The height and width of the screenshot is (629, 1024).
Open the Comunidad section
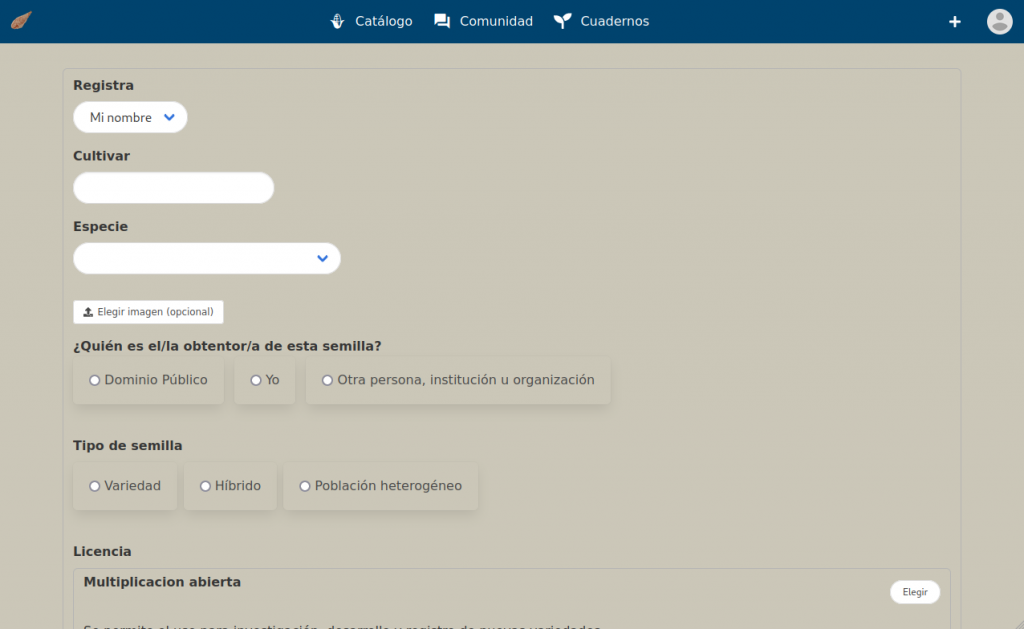tap(496, 21)
